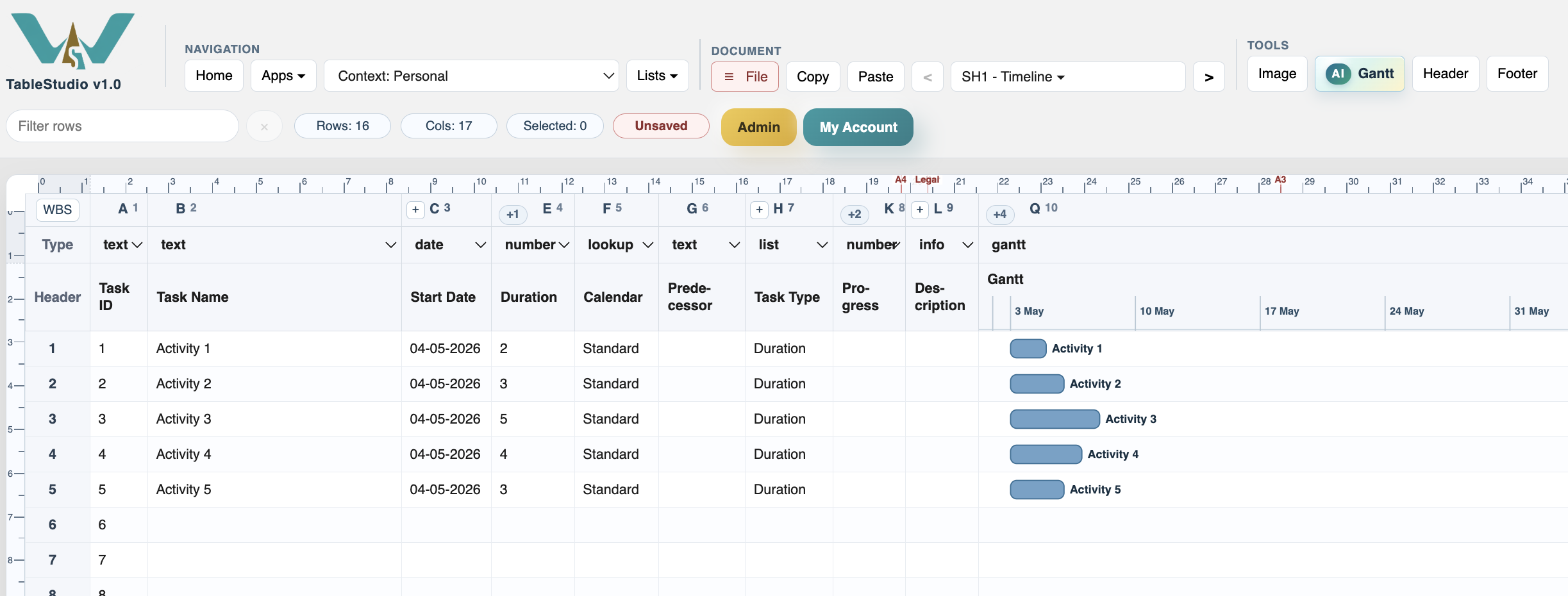1568x596 pixels.
Task: Click the 'Predecessor' header cell
Action: click(702, 297)
